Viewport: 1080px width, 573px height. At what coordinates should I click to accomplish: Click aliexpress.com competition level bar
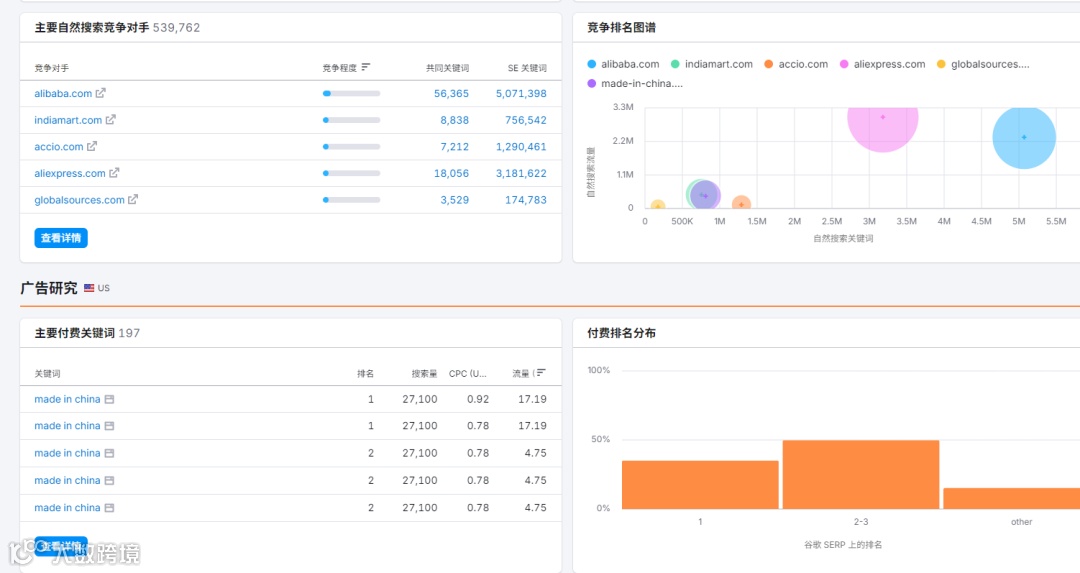click(x=351, y=174)
